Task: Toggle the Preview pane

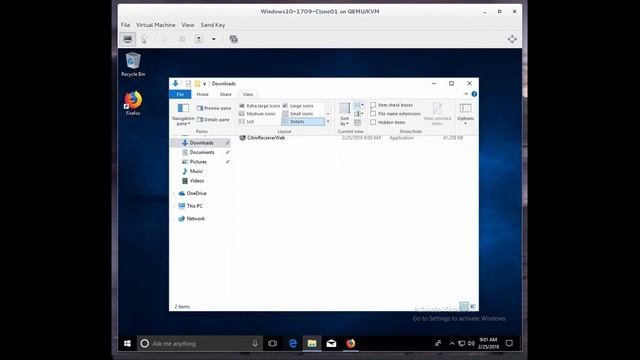Action: 214,108
